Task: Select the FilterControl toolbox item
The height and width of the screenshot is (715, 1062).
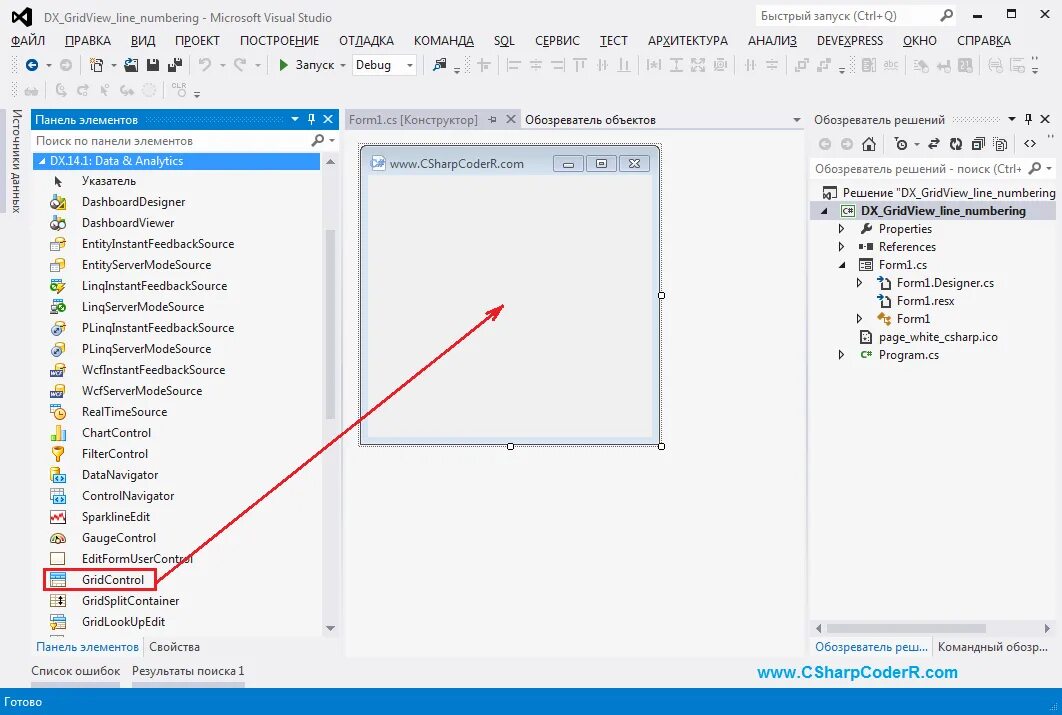Action: tap(114, 454)
